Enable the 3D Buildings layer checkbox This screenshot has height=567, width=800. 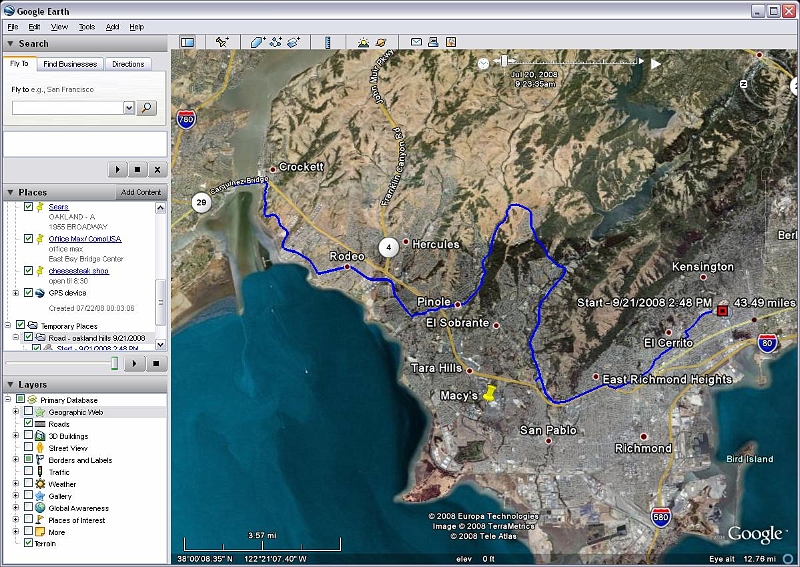[29, 435]
